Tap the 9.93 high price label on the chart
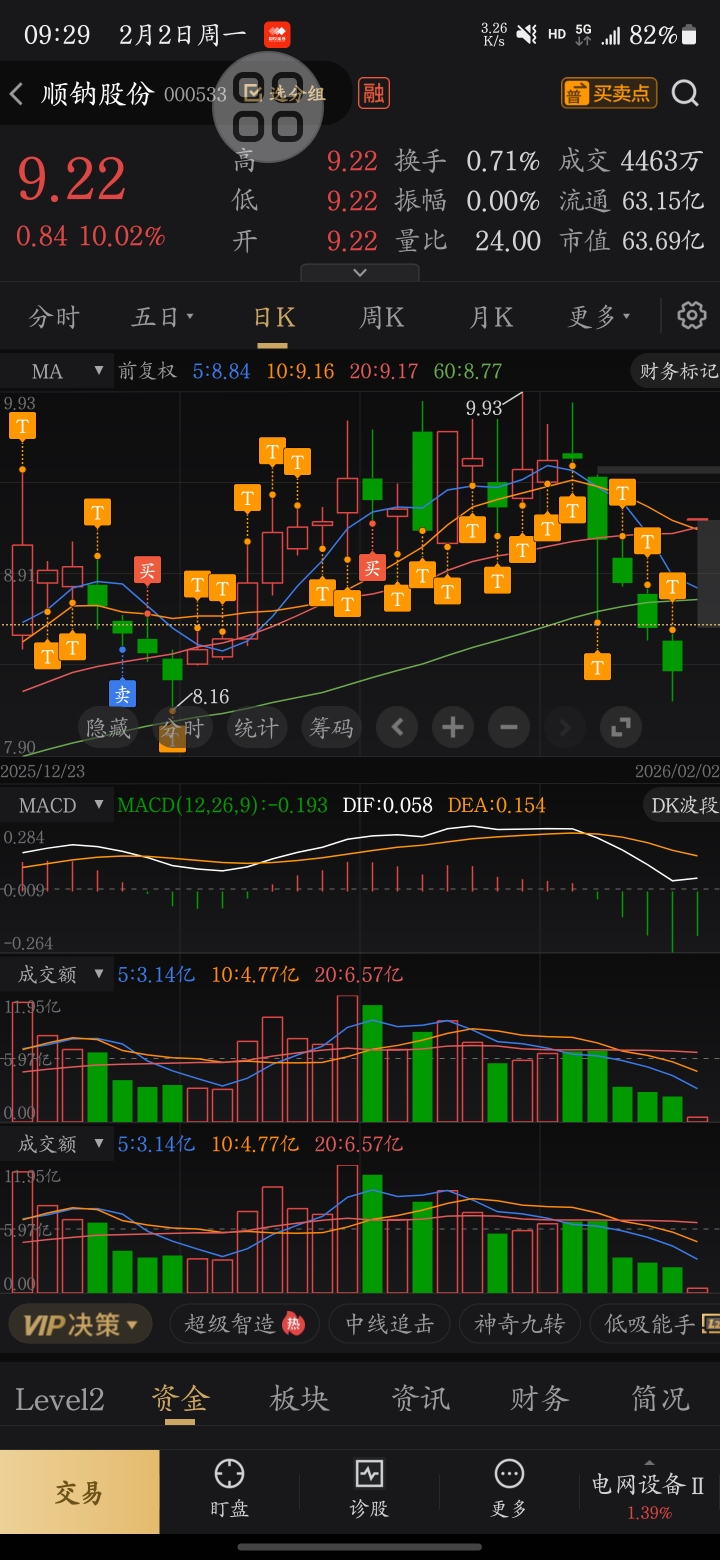The width and height of the screenshot is (720, 1560). click(484, 408)
